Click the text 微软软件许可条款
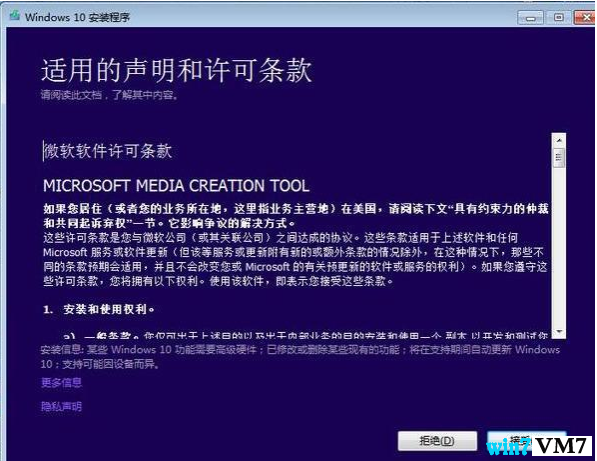597x461 pixels. tap(108, 151)
